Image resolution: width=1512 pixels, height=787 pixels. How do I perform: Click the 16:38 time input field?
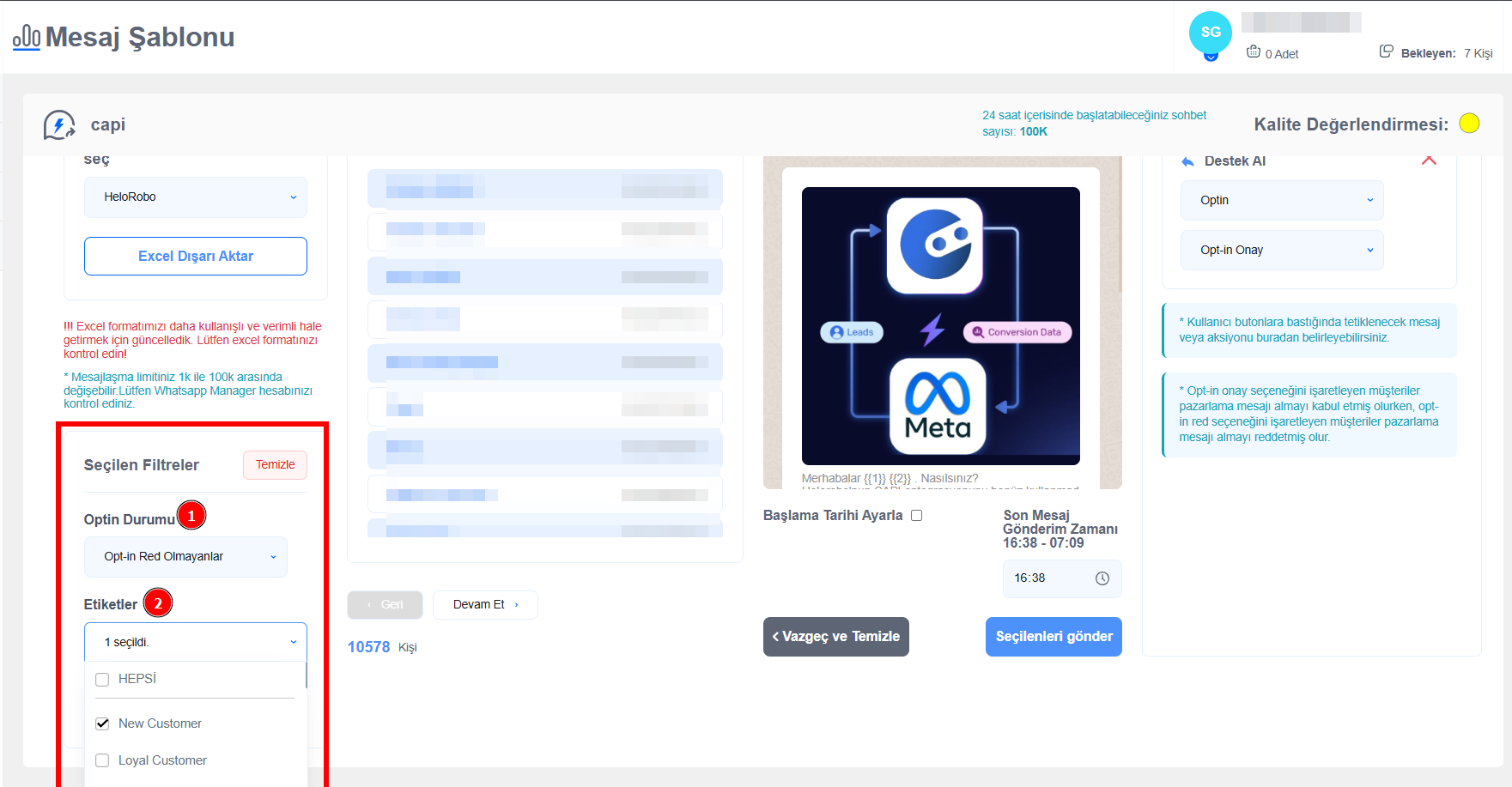(1049, 578)
